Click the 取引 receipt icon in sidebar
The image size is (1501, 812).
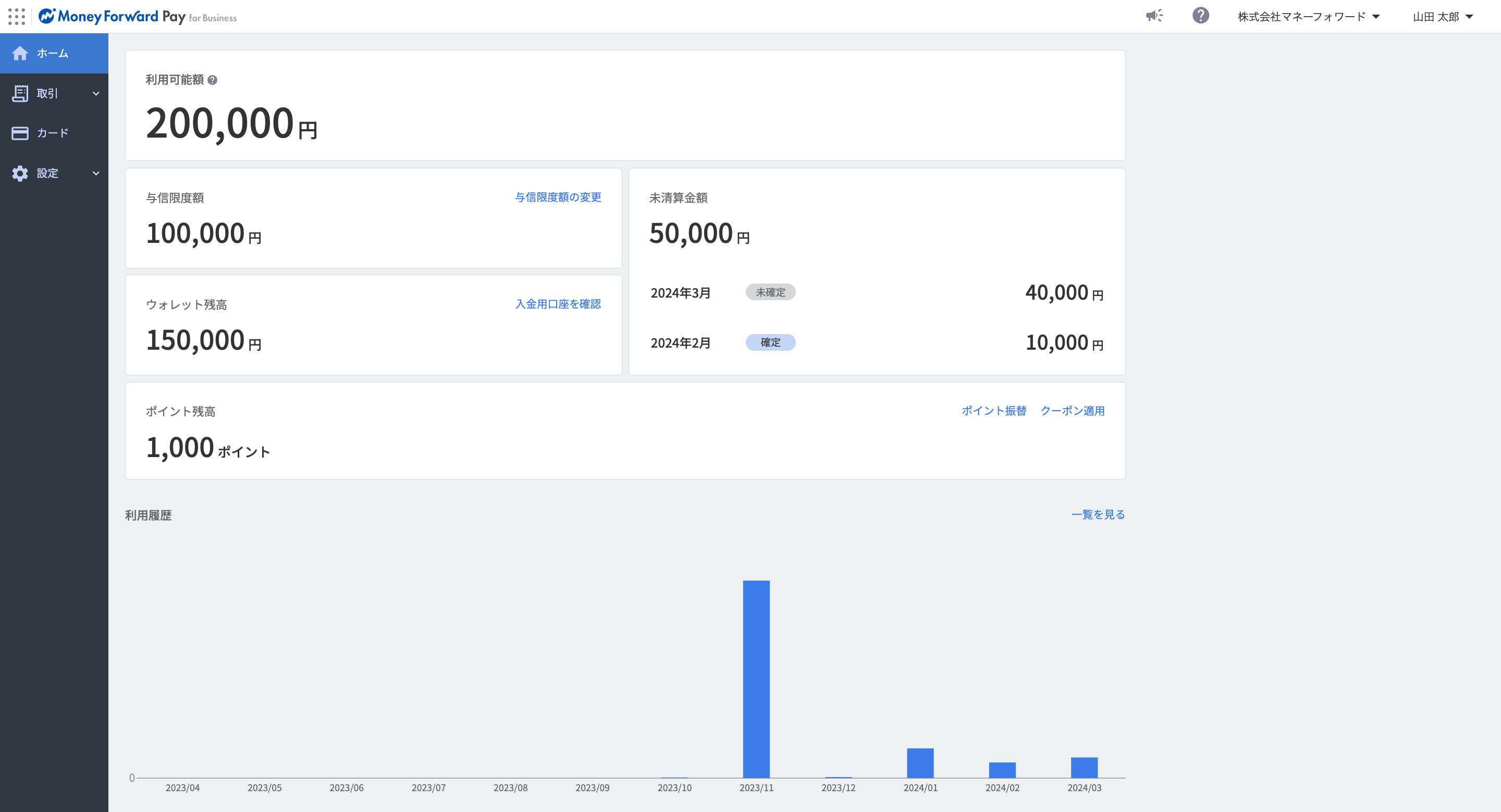(20, 93)
